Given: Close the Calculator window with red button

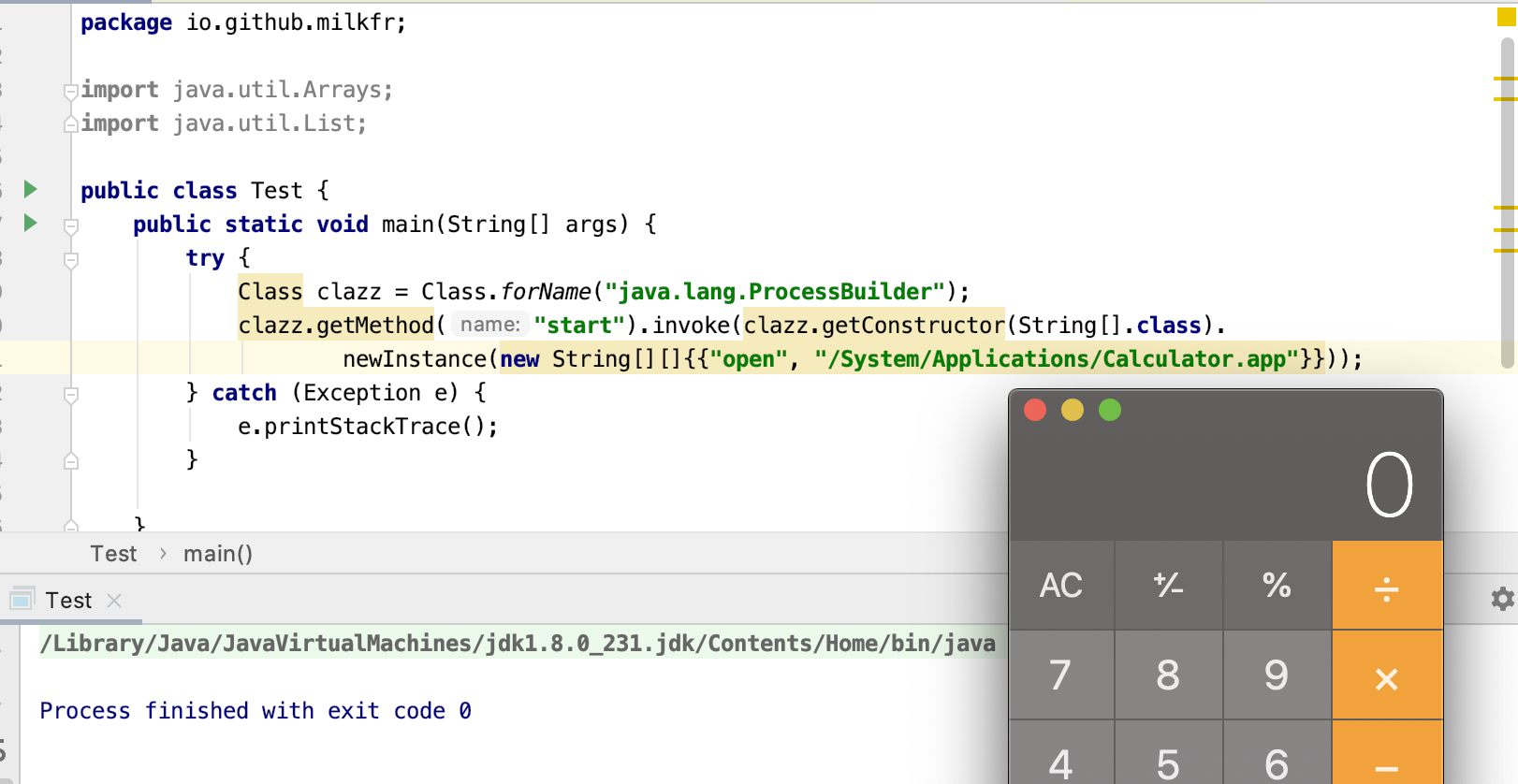Looking at the screenshot, I should [x=1035, y=410].
